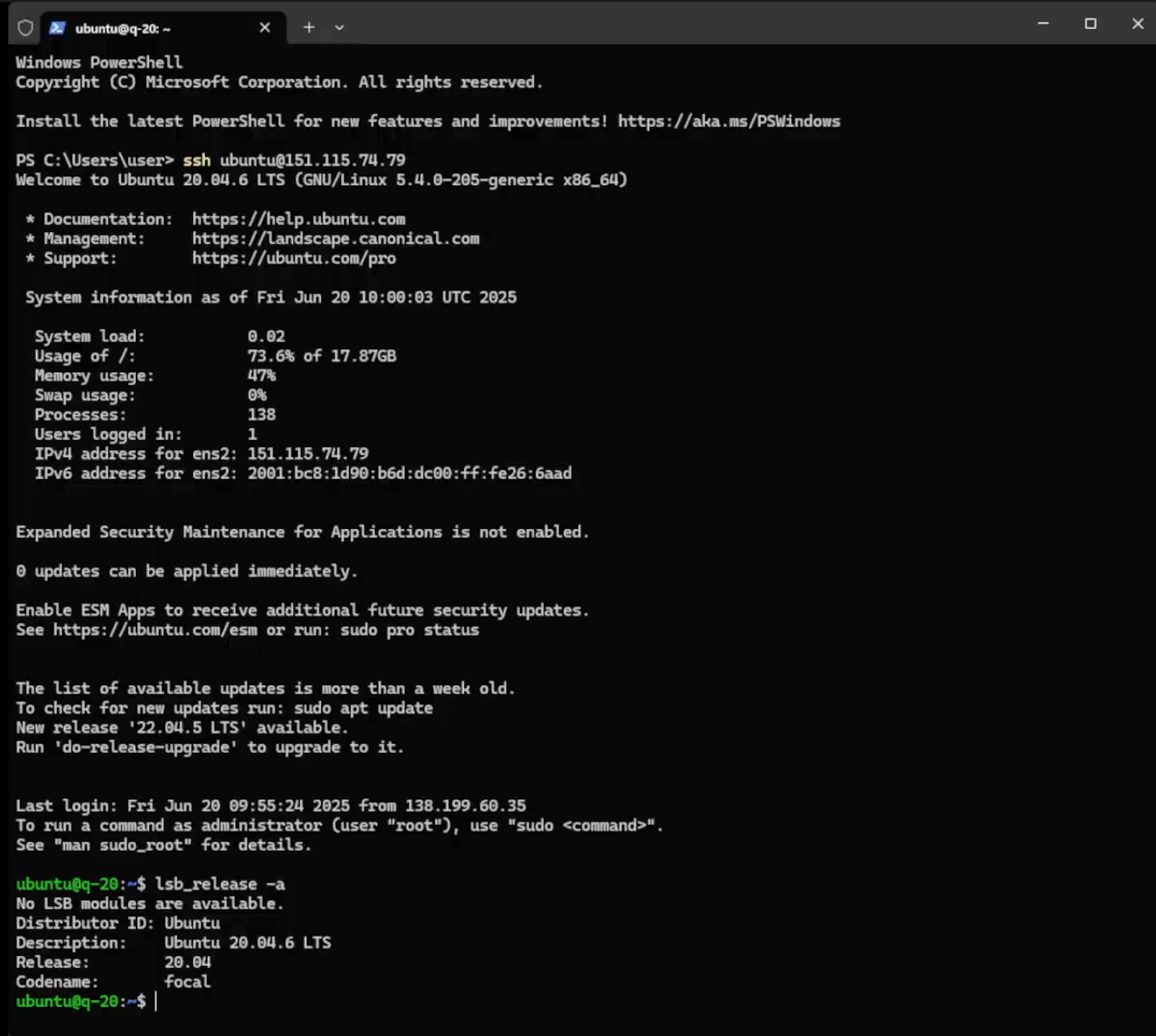Viewport: 1156px width, 1036px height.
Task: Click the "New release '22.04.5 LTS' available" line
Action: tap(182, 728)
